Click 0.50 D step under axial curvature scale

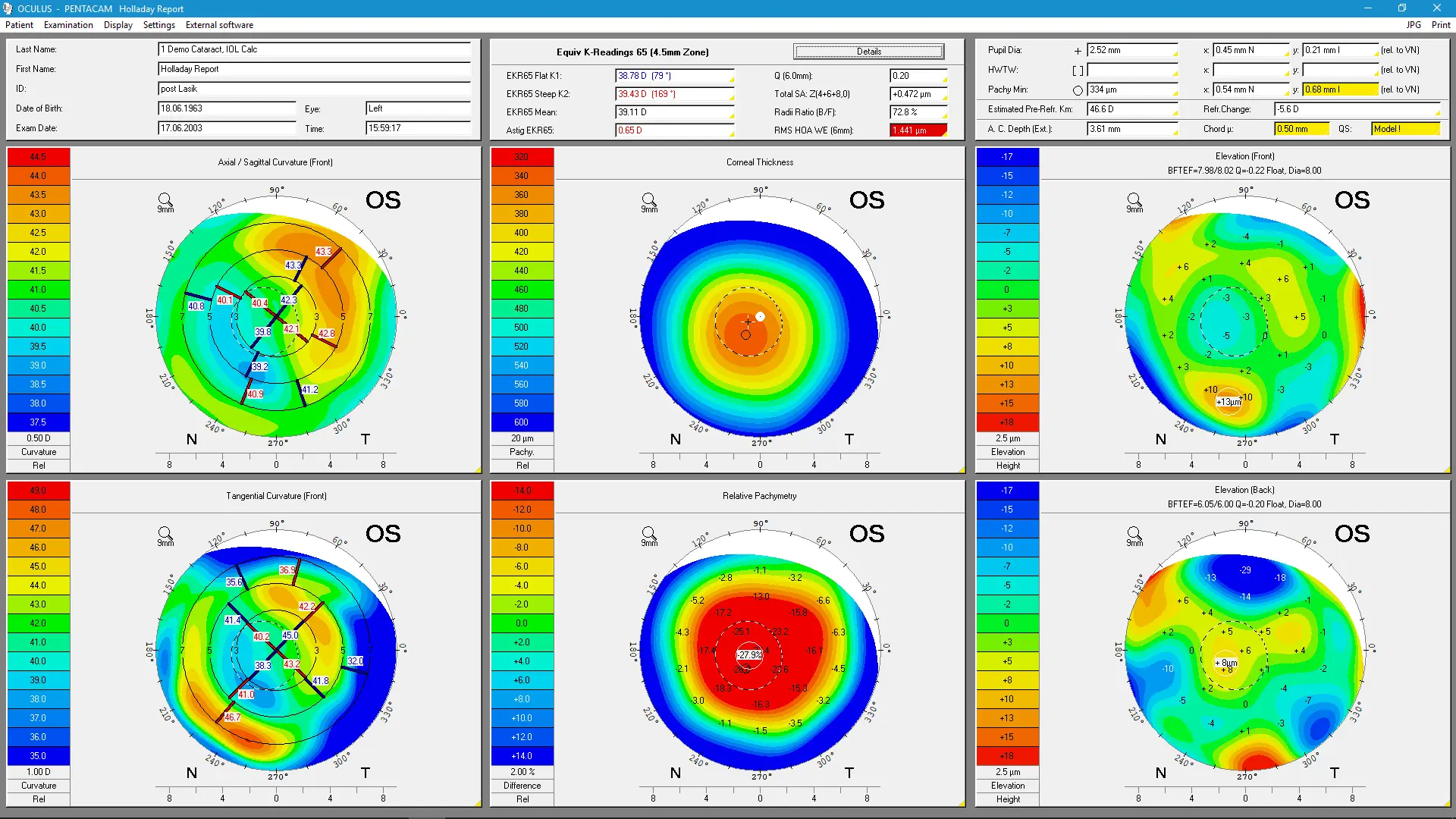(x=39, y=438)
